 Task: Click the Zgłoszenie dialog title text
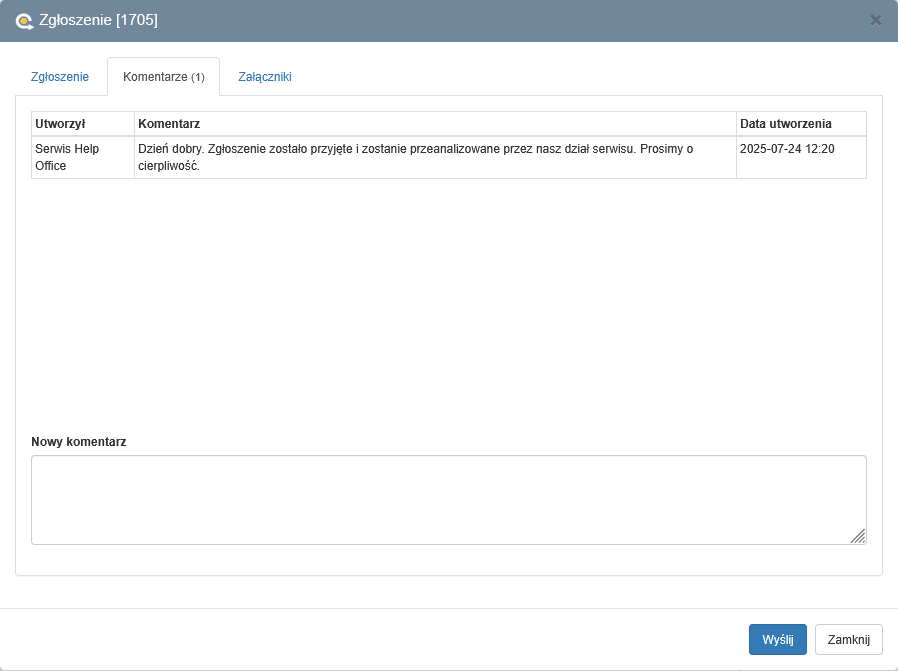pyautogui.click(x=76, y=20)
